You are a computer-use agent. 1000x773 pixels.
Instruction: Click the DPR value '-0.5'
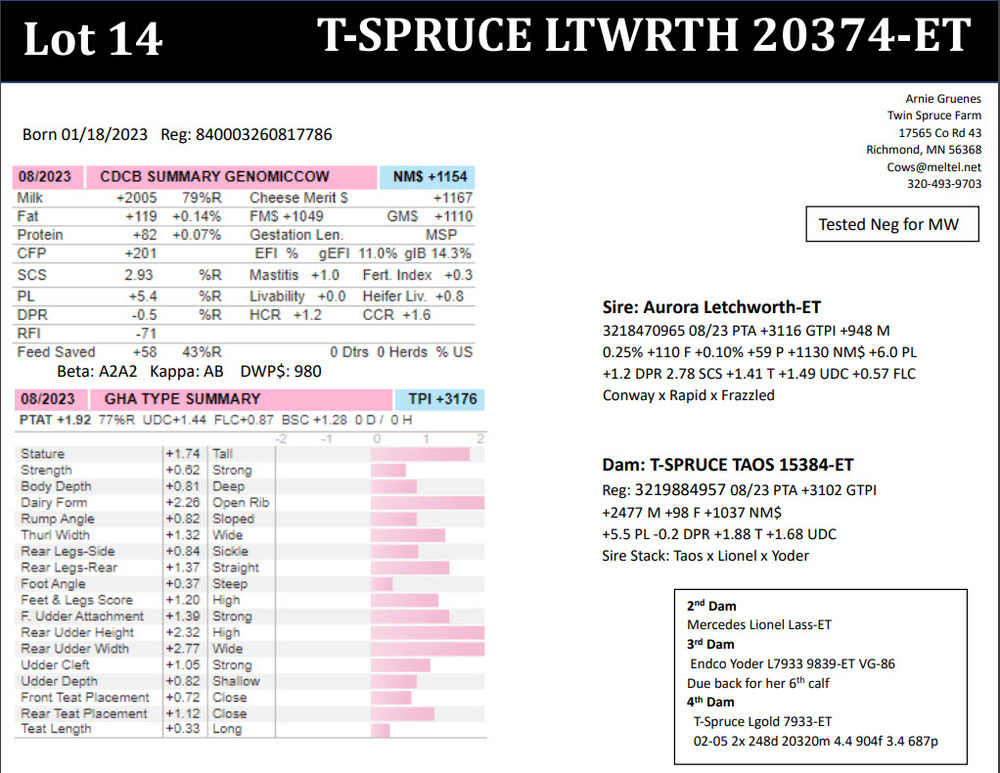pos(144,315)
